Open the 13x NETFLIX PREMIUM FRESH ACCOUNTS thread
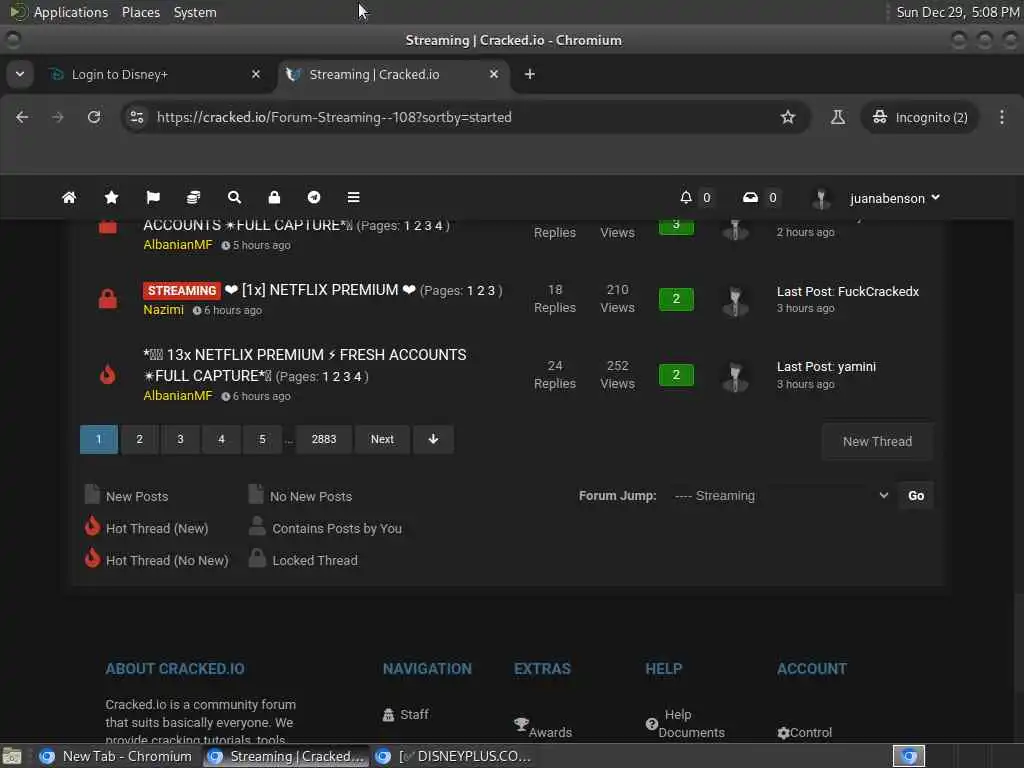Viewport: 1024px width, 768px height. [x=305, y=365]
